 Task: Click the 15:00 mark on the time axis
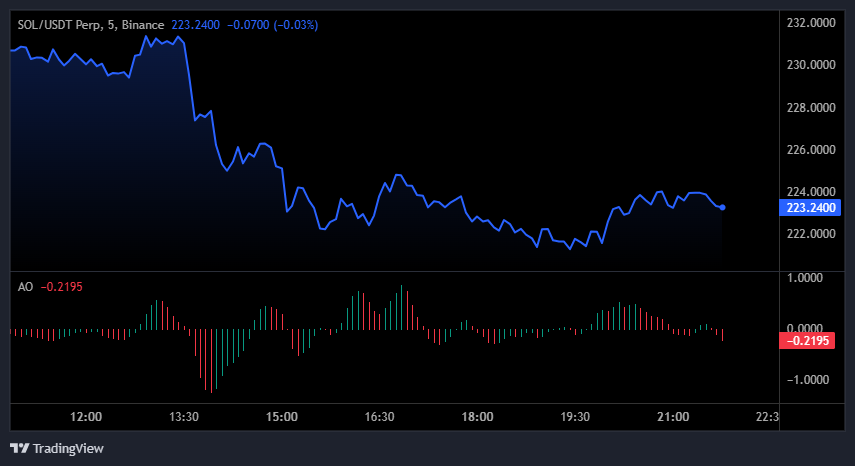(x=281, y=416)
